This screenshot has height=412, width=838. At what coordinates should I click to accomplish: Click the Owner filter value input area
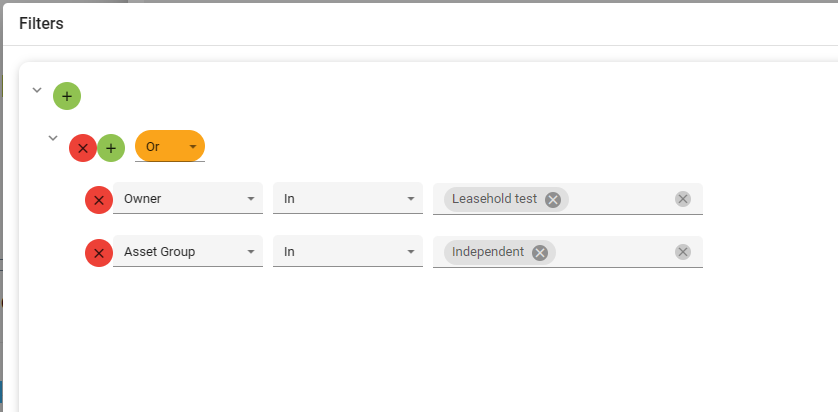620,199
